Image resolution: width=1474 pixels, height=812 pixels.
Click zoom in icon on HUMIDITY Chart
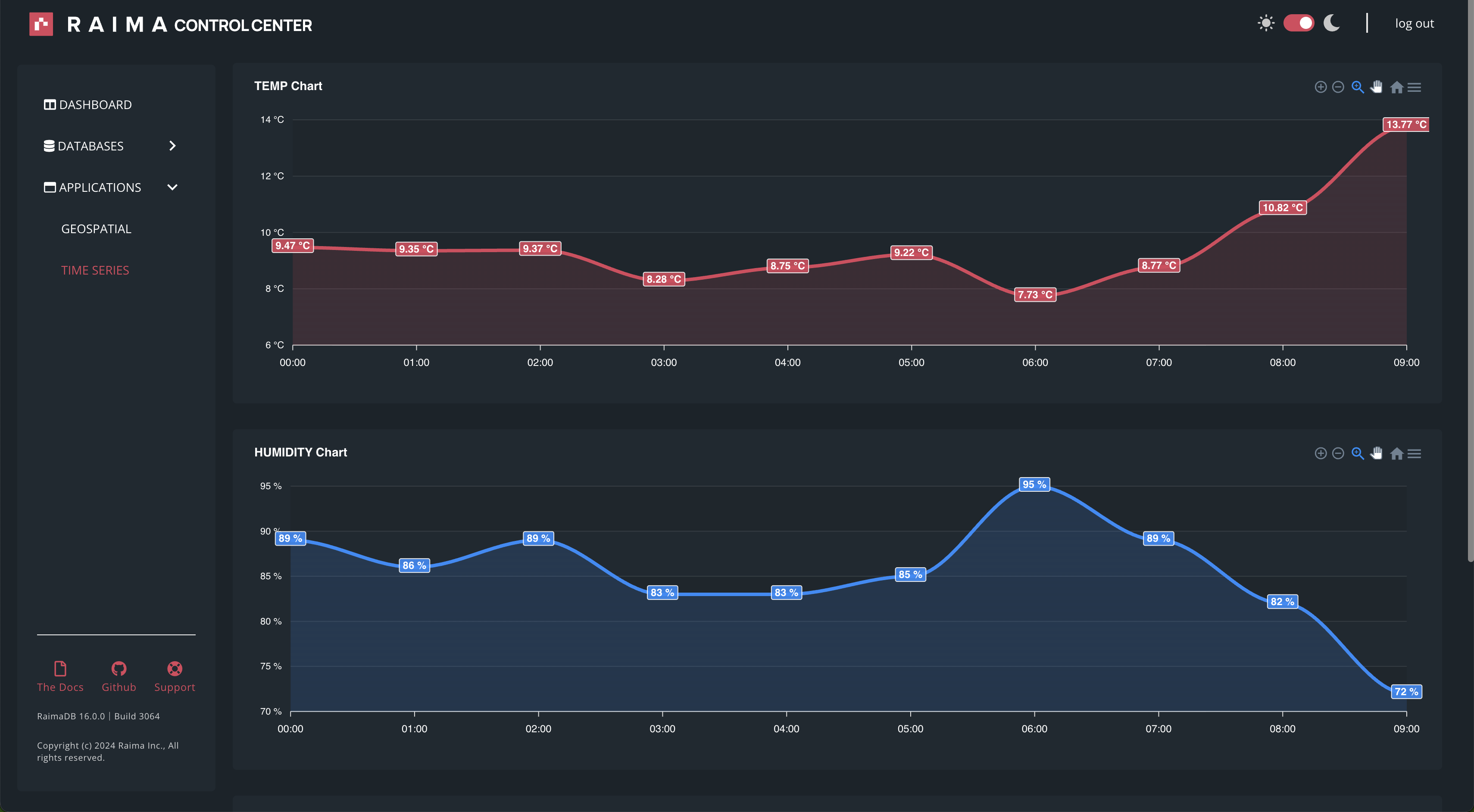point(1320,453)
